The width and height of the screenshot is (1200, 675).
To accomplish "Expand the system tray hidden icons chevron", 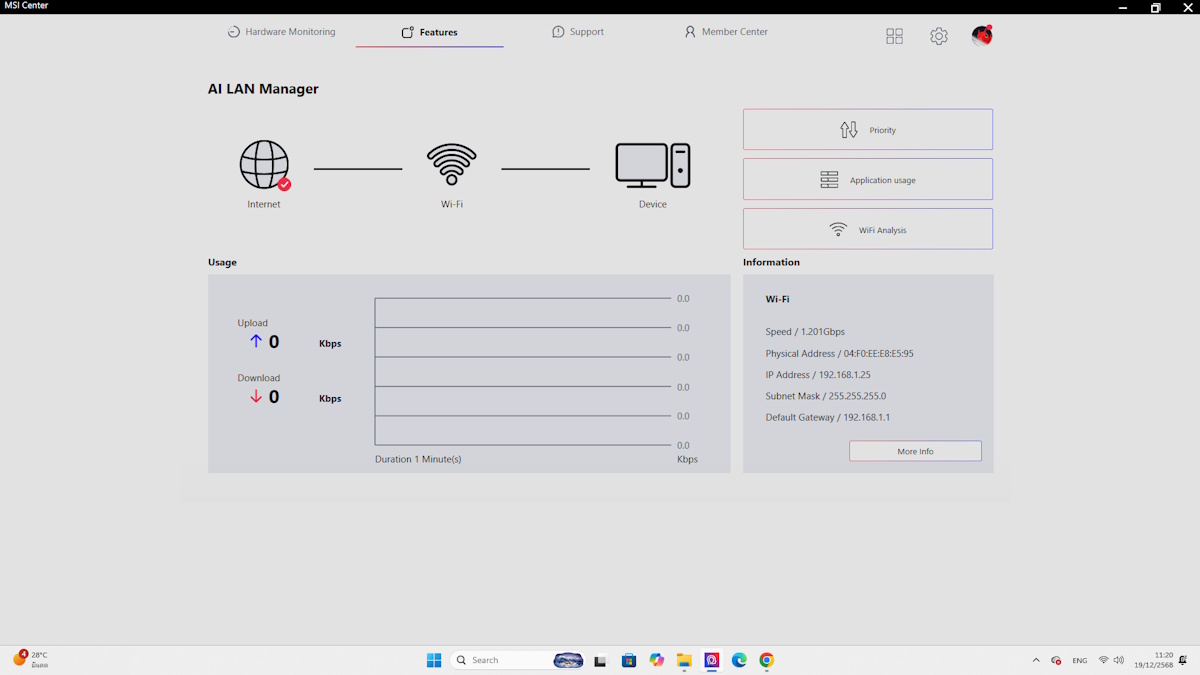I will click(x=1035, y=660).
